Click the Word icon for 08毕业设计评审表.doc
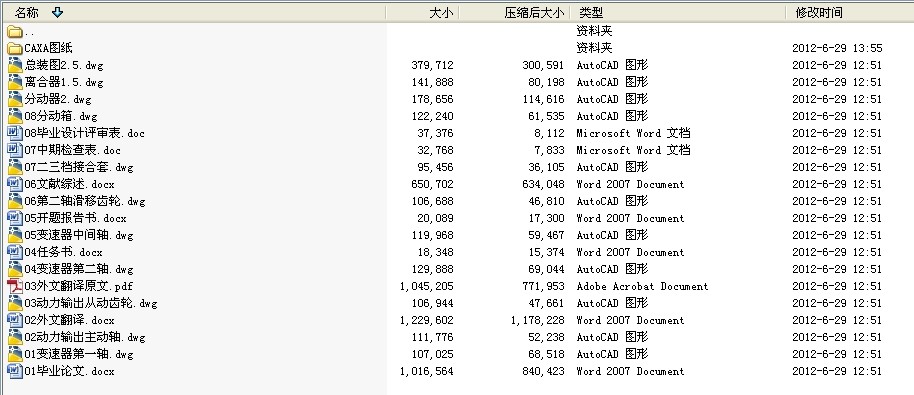This screenshot has width=914, height=395. (x=15, y=133)
